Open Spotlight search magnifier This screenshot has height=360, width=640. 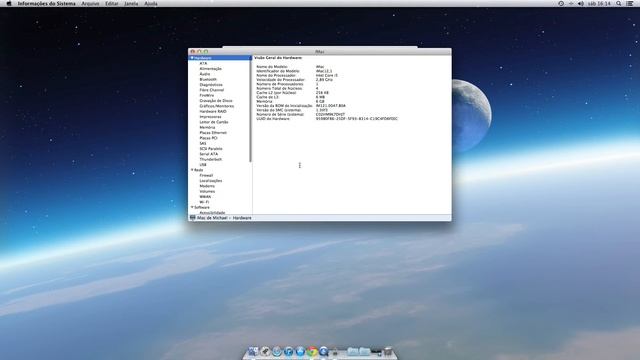coord(619,3)
